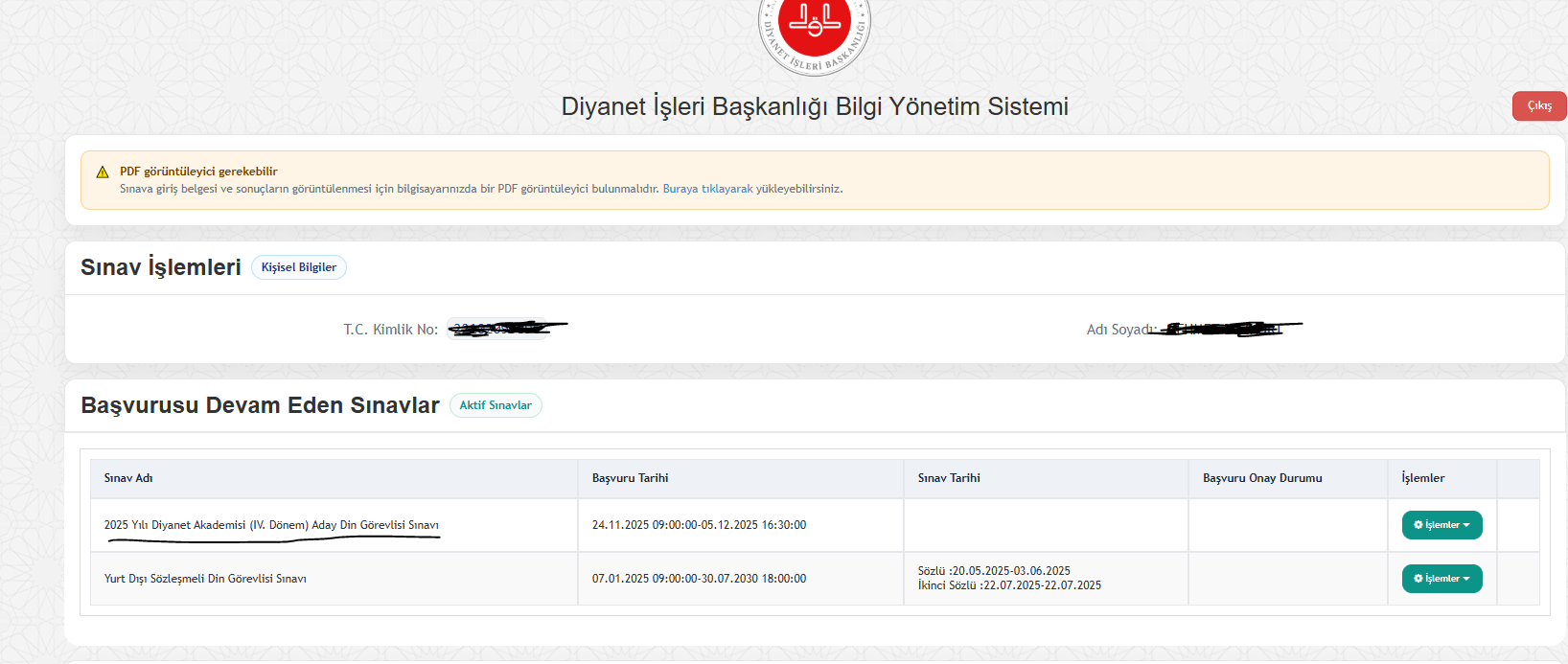Expand İşlemler dropdown arrow for Yurt Dışı exam
Screen dimensions: 1568x664
tap(1466, 579)
